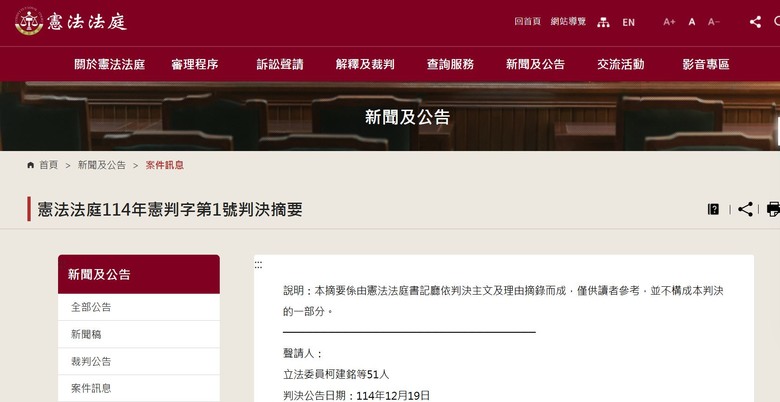This screenshot has width=780, height=402.
Task: Click the home icon in breadcrumb
Action: (31, 165)
